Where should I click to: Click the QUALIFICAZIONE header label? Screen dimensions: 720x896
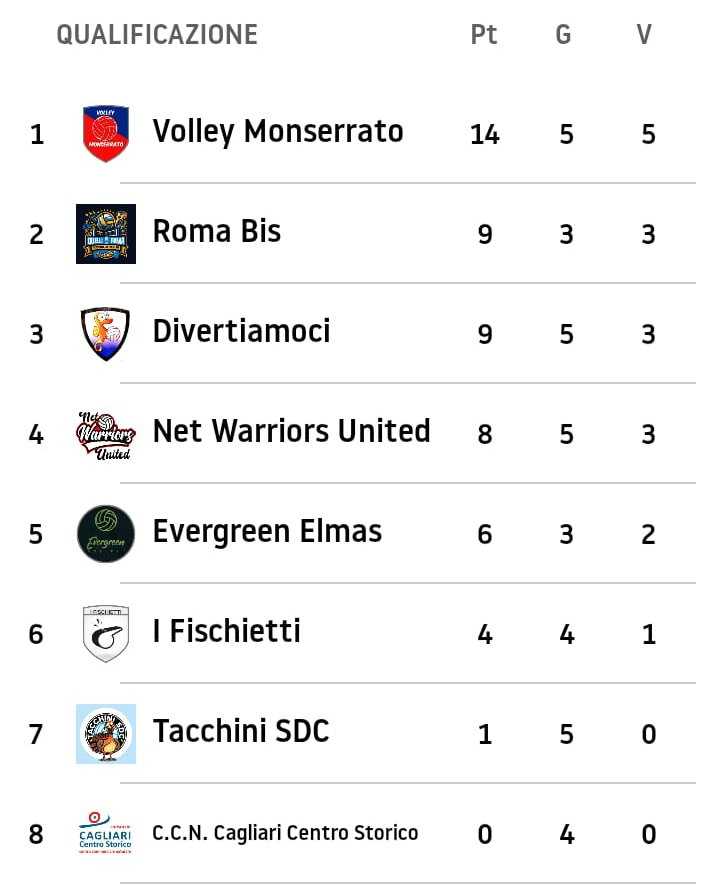[x=157, y=35]
